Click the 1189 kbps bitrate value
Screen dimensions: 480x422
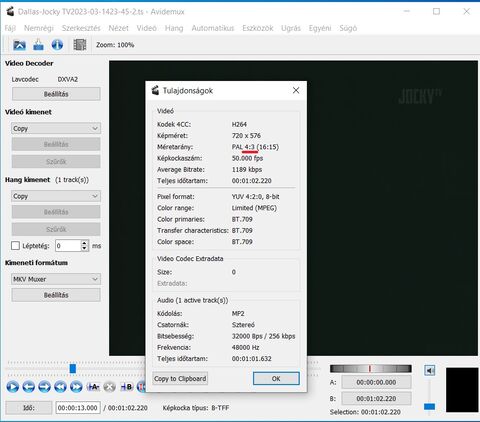coord(247,170)
